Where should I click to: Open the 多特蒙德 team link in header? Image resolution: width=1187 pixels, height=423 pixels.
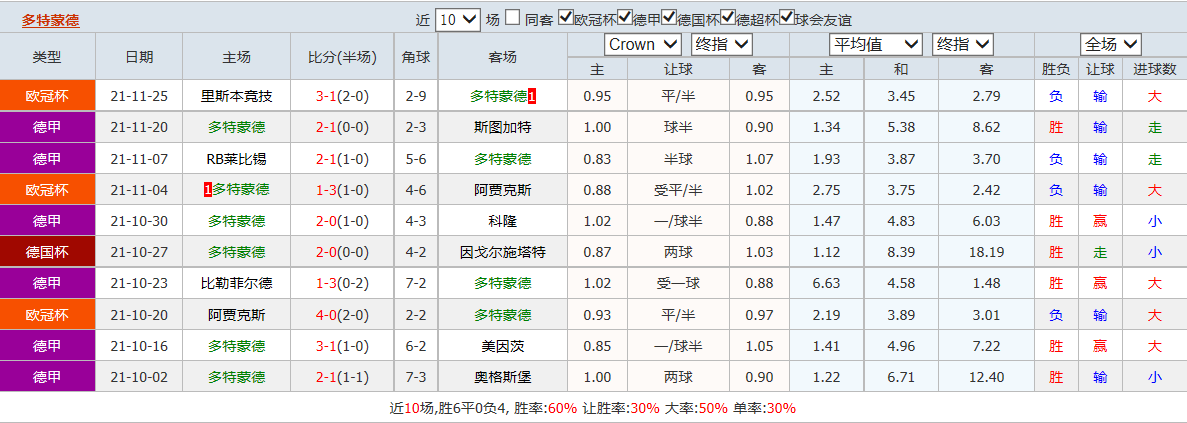coord(50,20)
